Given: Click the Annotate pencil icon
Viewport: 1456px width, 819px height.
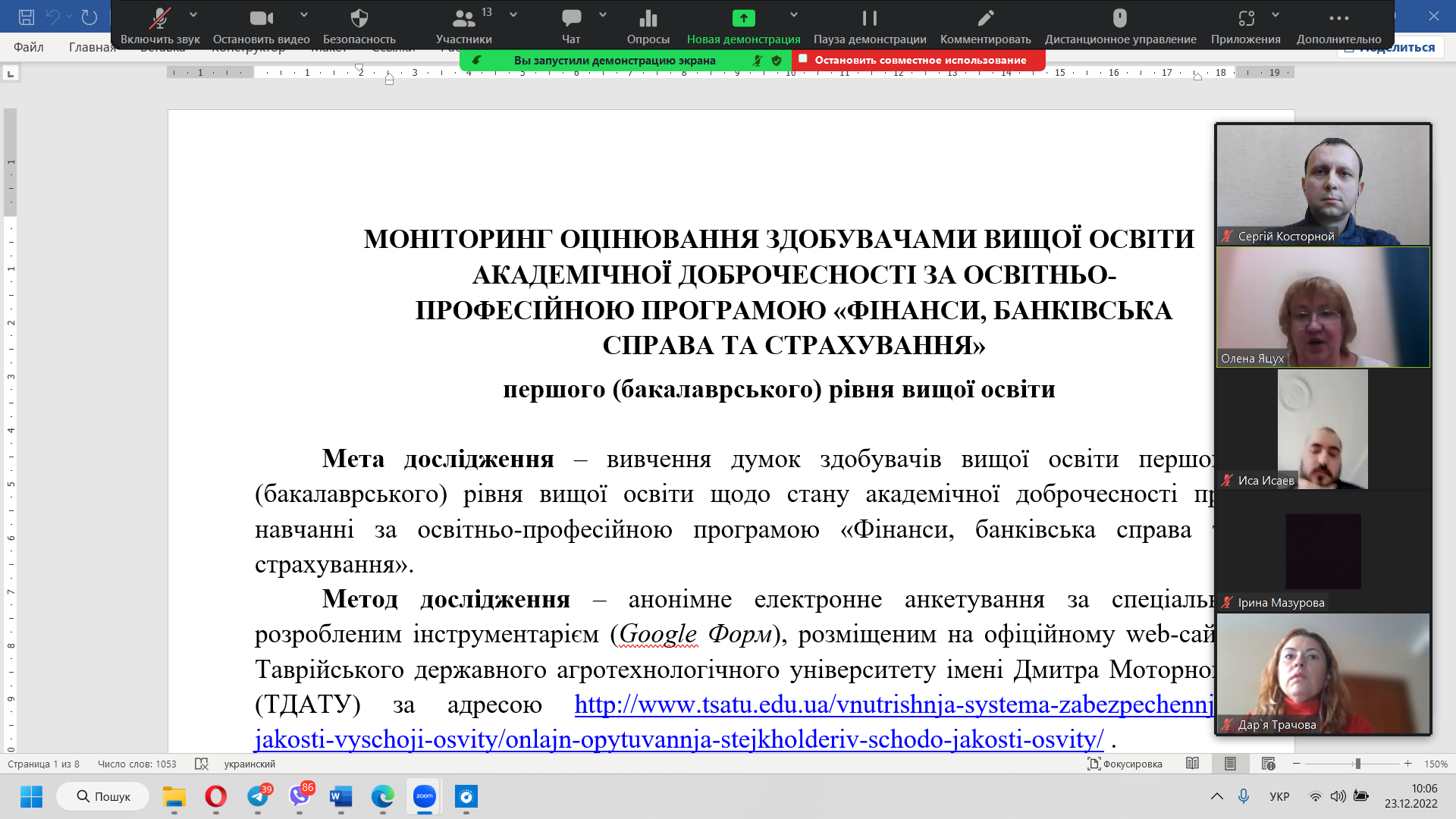Looking at the screenshot, I should click(985, 18).
